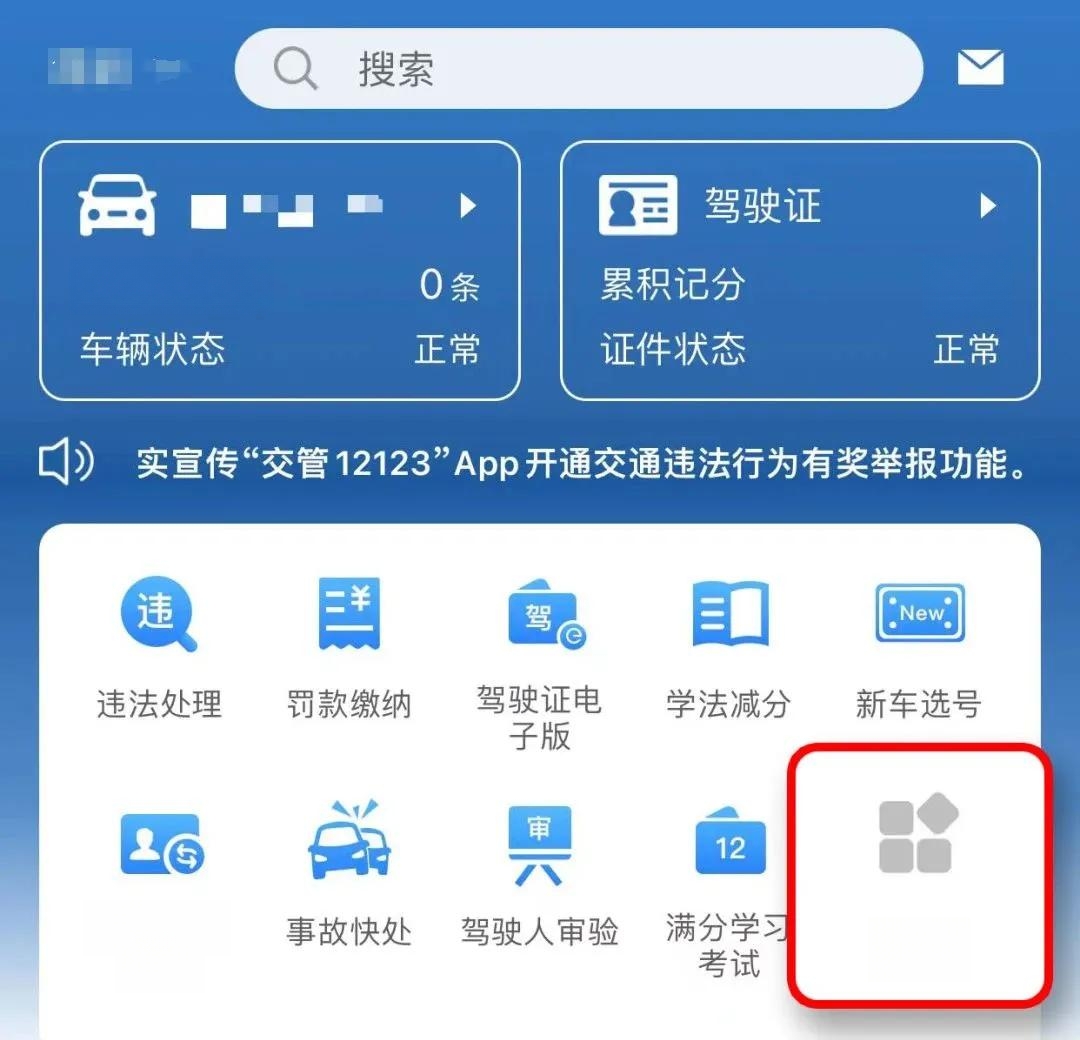The image size is (1080, 1040).
Task: Click the 搜索 search field
Action: pyautogui.click(x=579, y=68)
